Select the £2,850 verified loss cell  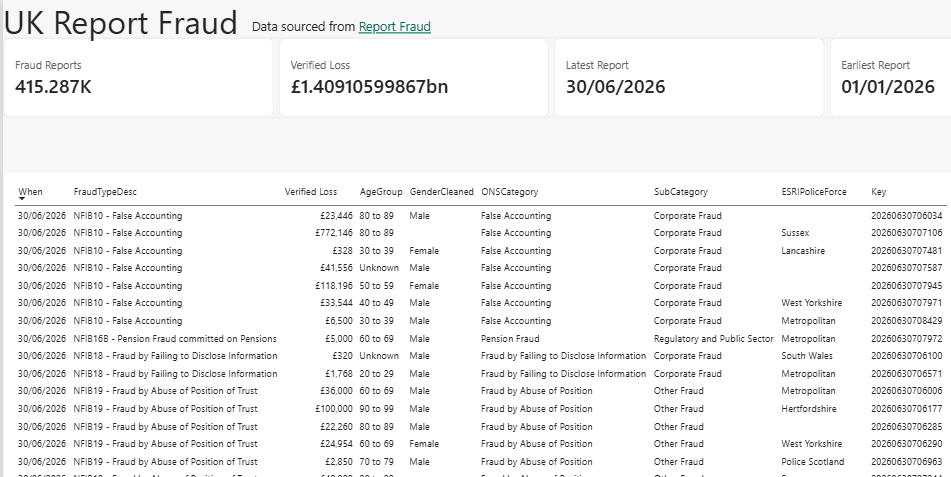[338, 462]
